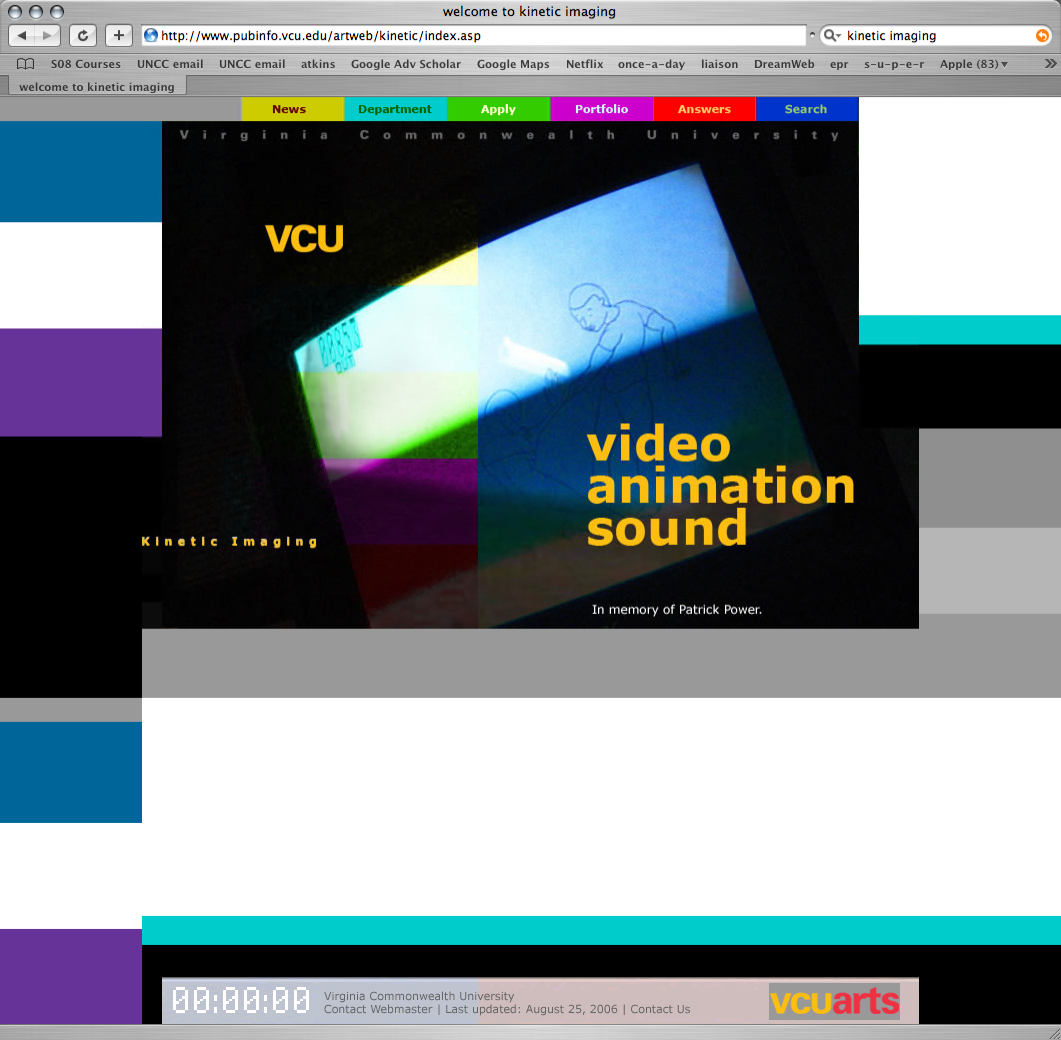The height and width of the screenshot is (1040, 1061).
Task: Open the News menu item
Action: click(x=292, y=109)
